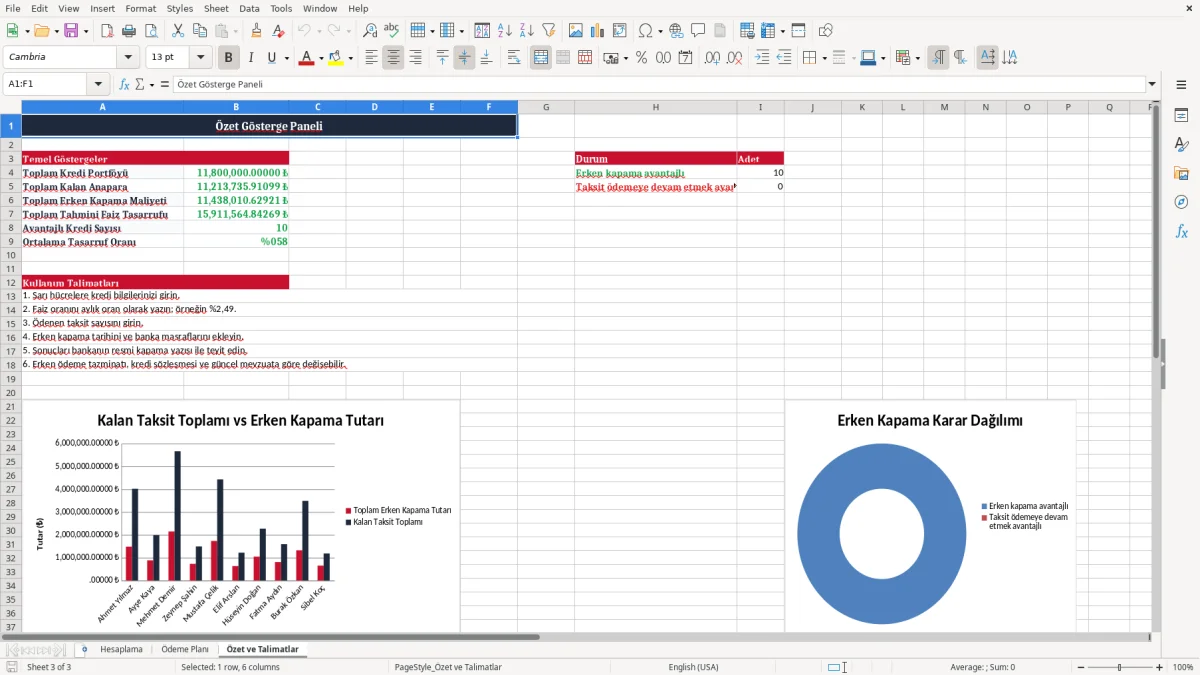Open the sidebar Gallery icon
This screenshot has width=1200, height=675.
coord(1181,174)
